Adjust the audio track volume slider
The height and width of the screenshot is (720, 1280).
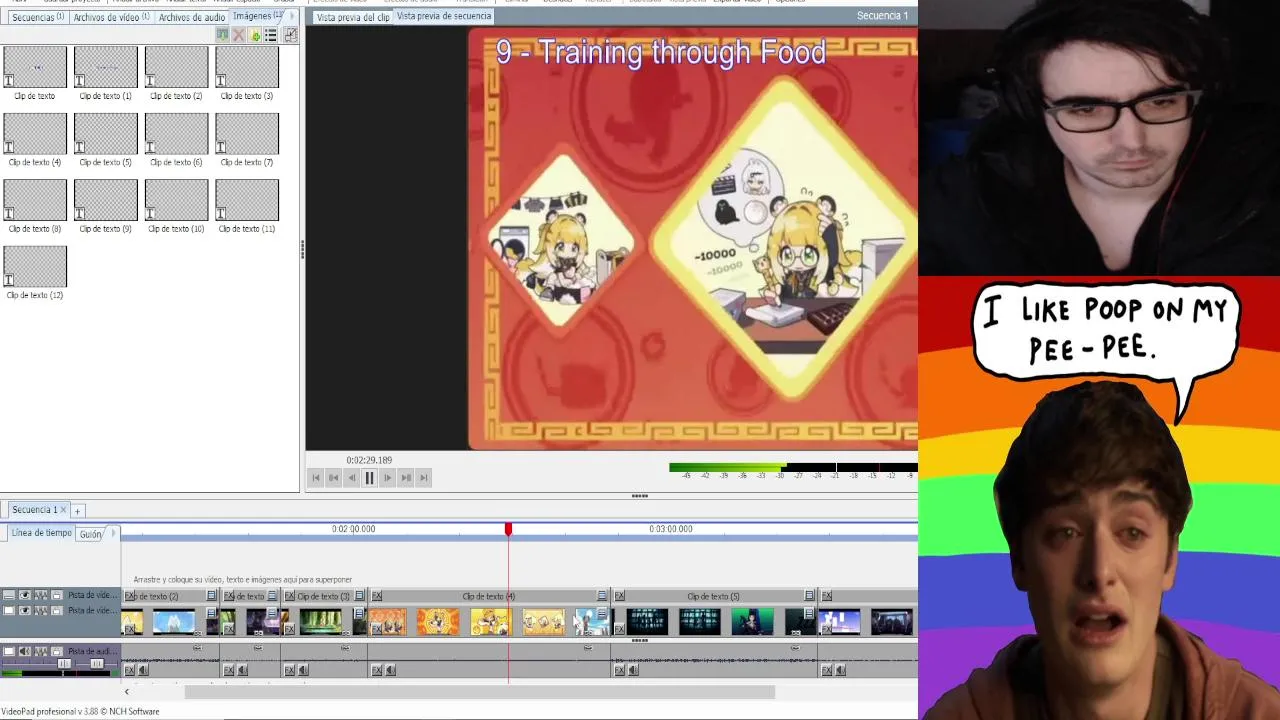pyautogui.click(x=64, y=664)
